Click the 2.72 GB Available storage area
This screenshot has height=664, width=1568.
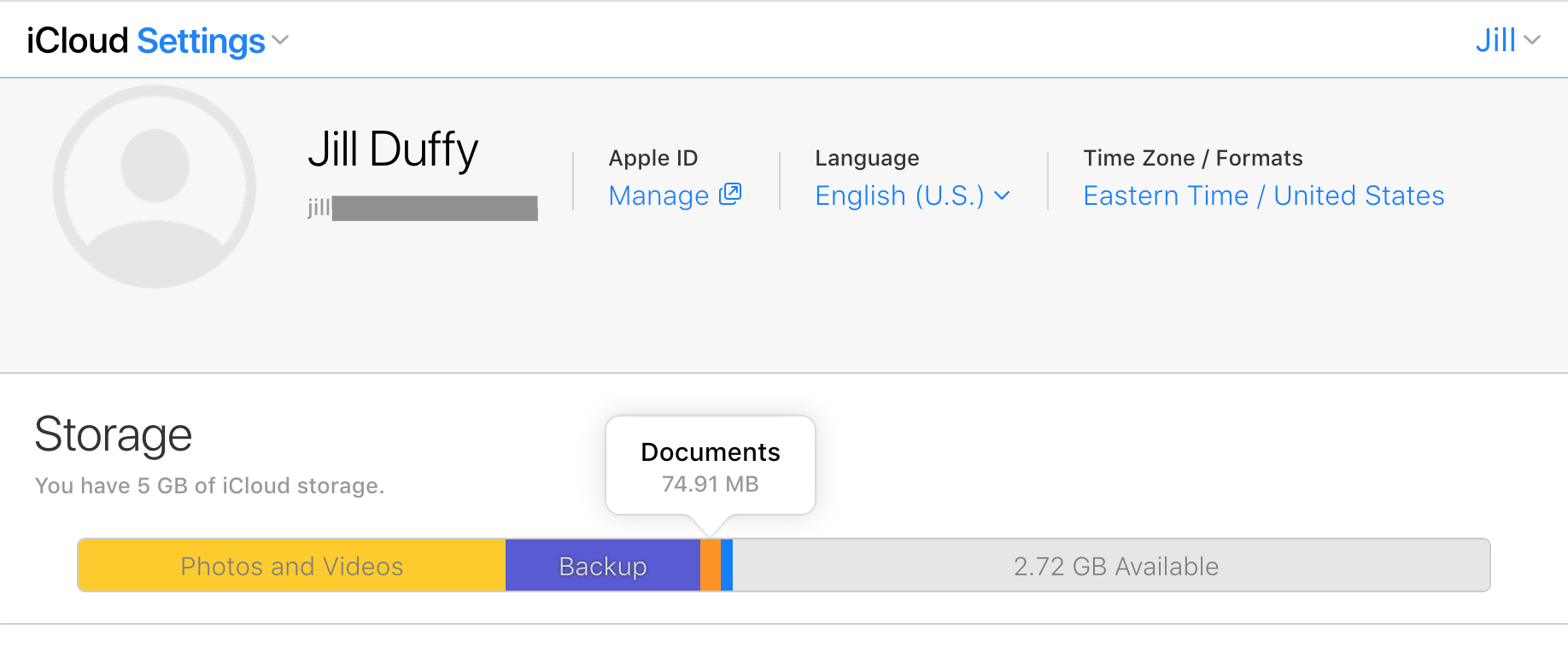click(1111, 565)
